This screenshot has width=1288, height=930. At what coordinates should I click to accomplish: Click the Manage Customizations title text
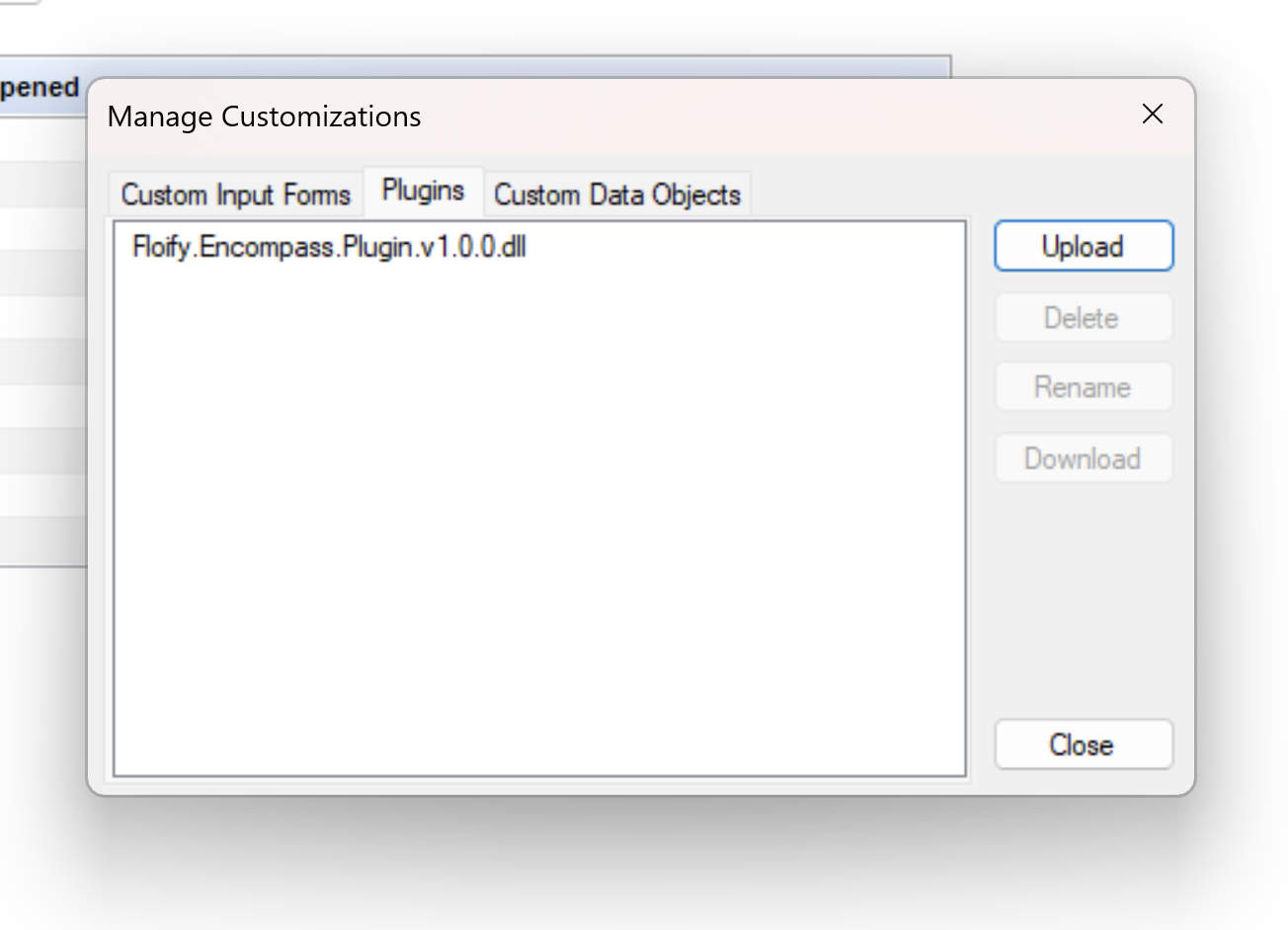click(x=264, y=116)
